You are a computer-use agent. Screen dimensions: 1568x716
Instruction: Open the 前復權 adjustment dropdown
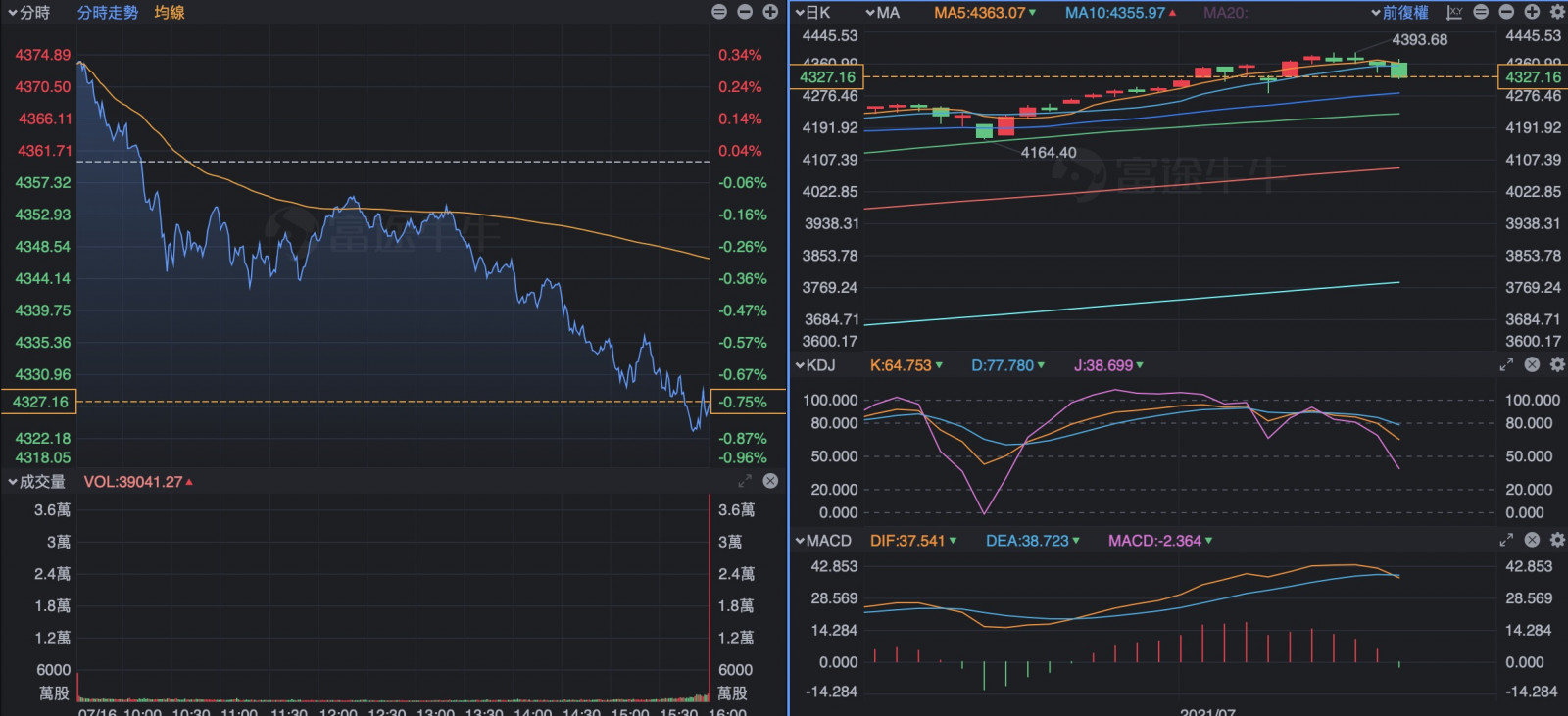click(1399, 13)
